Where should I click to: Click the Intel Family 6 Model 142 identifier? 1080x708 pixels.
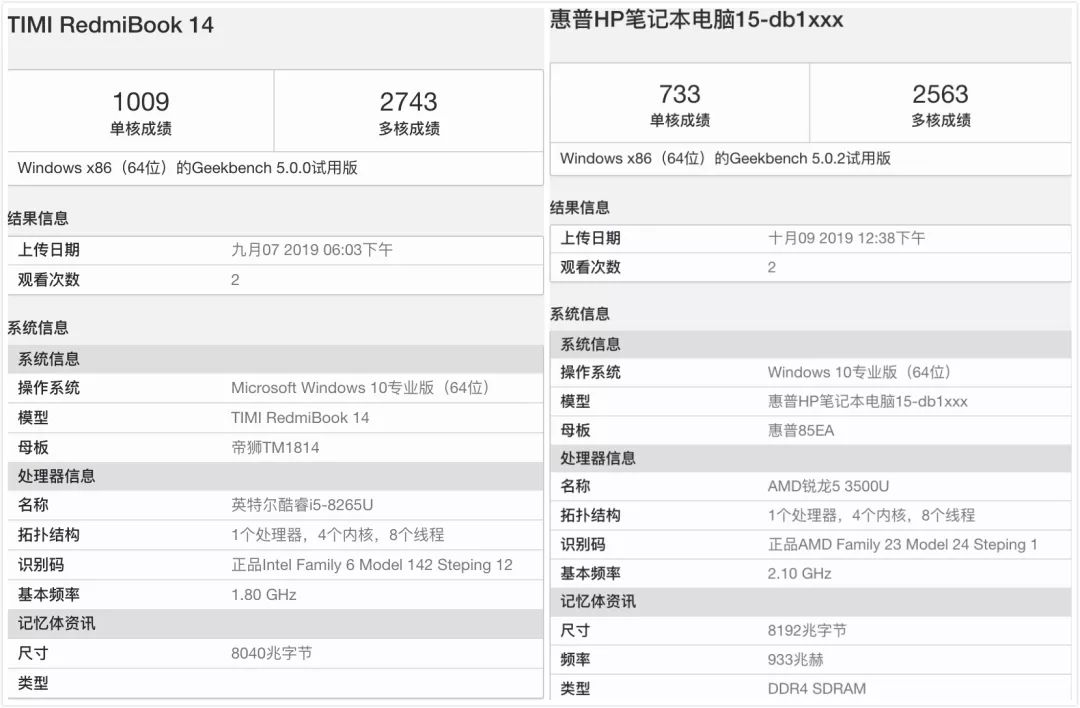coord(372,565)
